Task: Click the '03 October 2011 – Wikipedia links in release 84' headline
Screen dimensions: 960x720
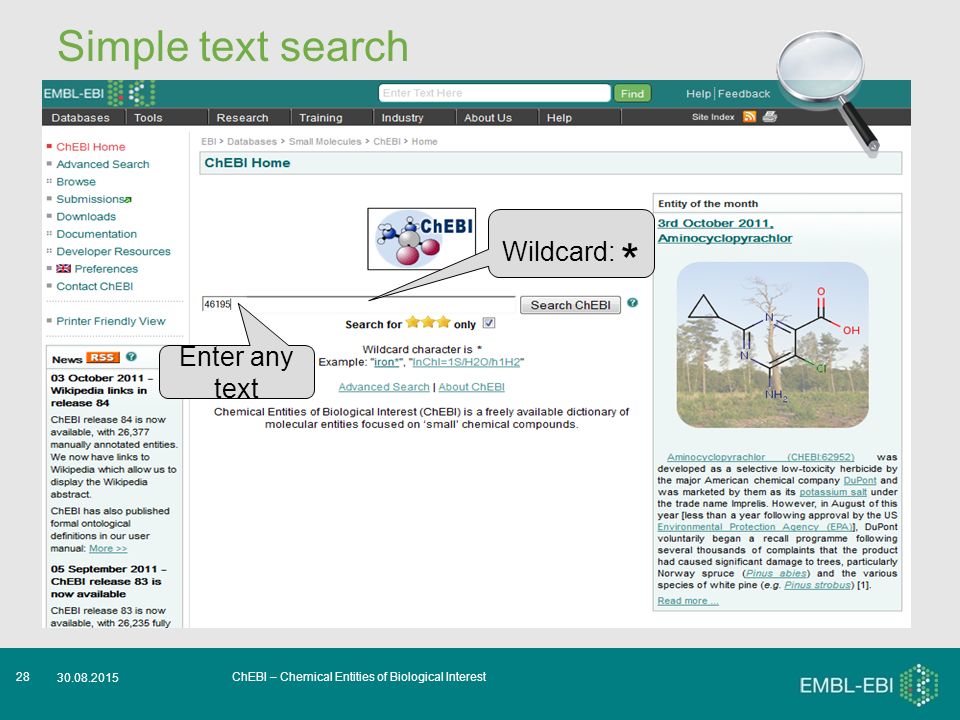Action: [x=102, y=391]
